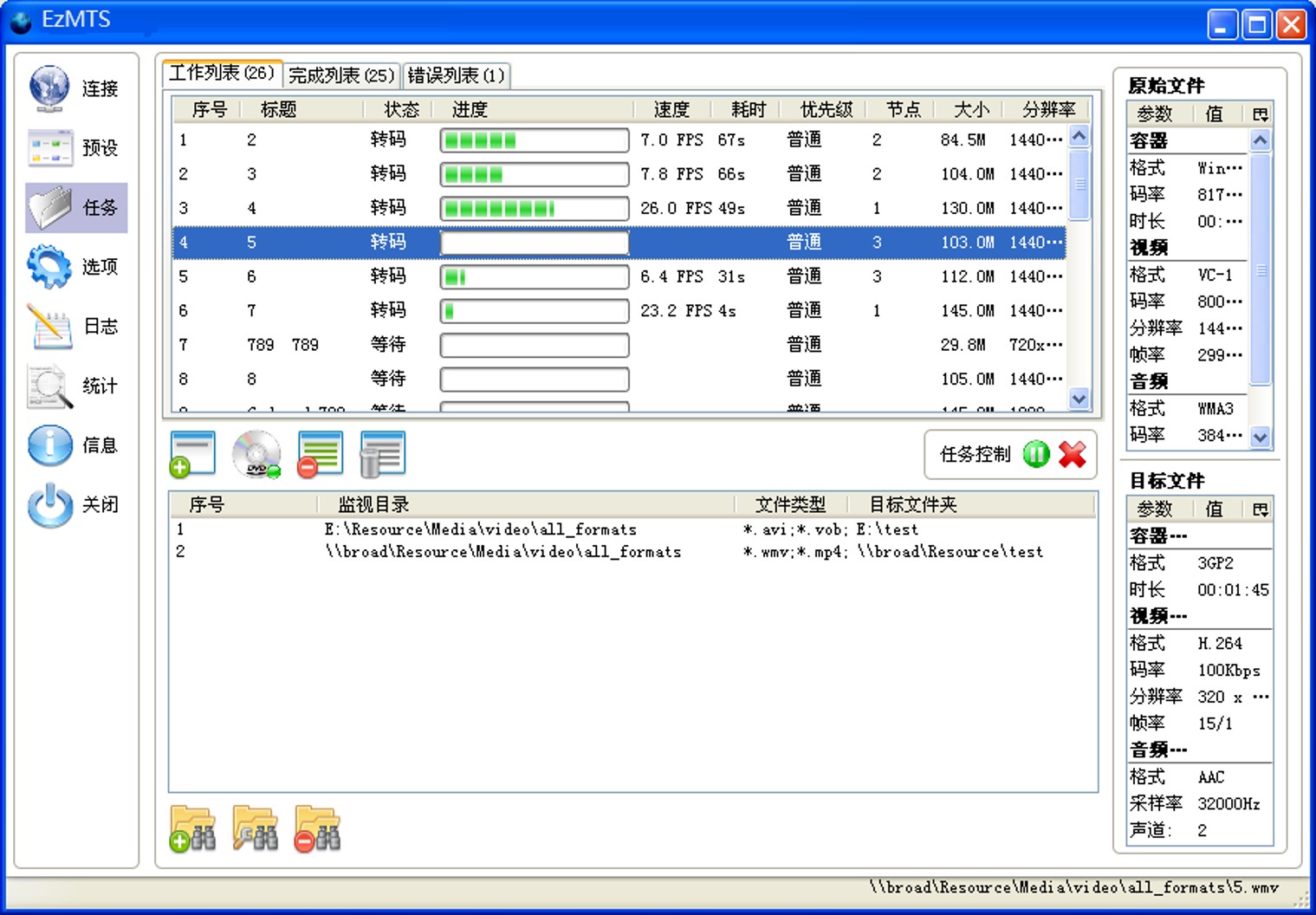Click the source file panel scroll-down arrow
This screenshot has width=1316, height=915.
click(x=1261, y=438)
